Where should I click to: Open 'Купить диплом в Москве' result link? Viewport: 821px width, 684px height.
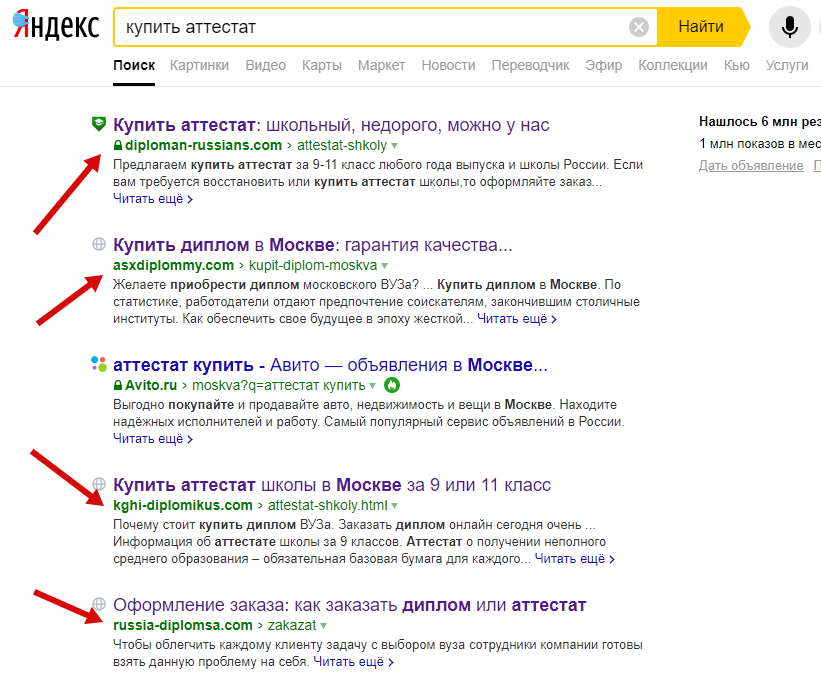[312, 245]
